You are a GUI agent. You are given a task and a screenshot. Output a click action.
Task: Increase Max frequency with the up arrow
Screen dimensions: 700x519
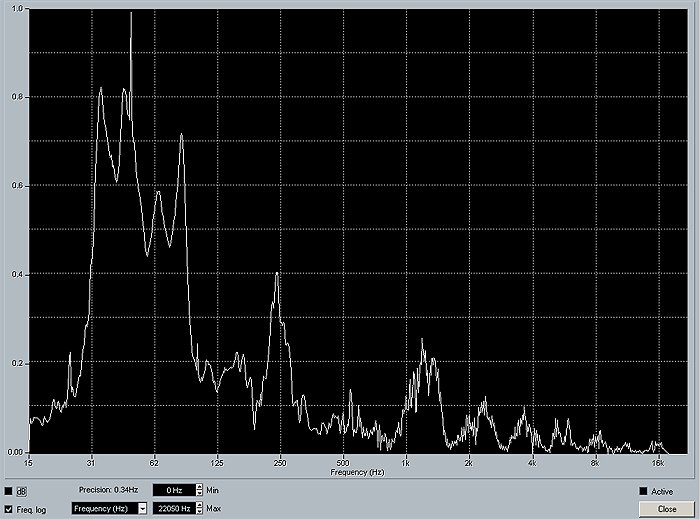tap(198, 505)
